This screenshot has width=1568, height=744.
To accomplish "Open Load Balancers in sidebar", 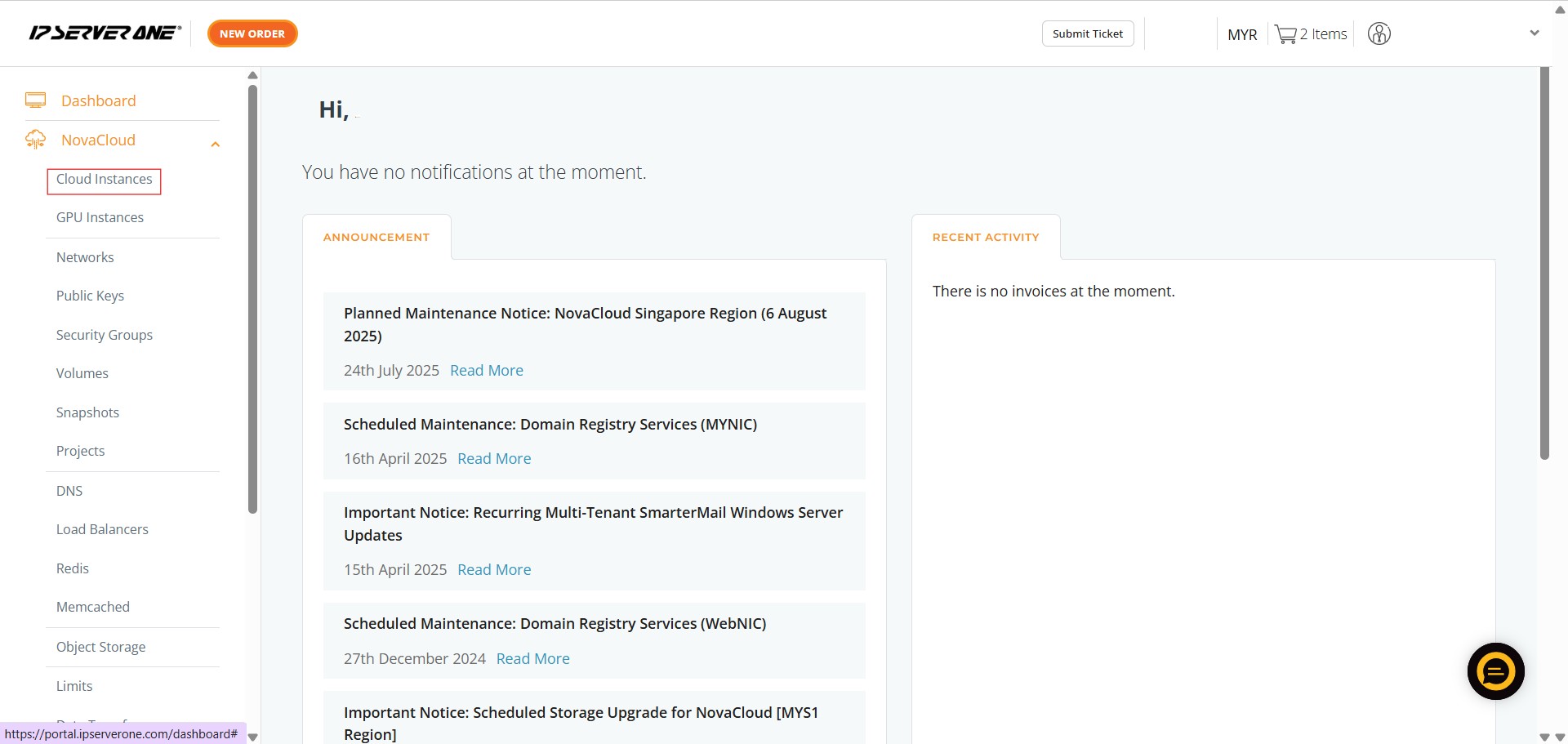I will coord(102,529).
